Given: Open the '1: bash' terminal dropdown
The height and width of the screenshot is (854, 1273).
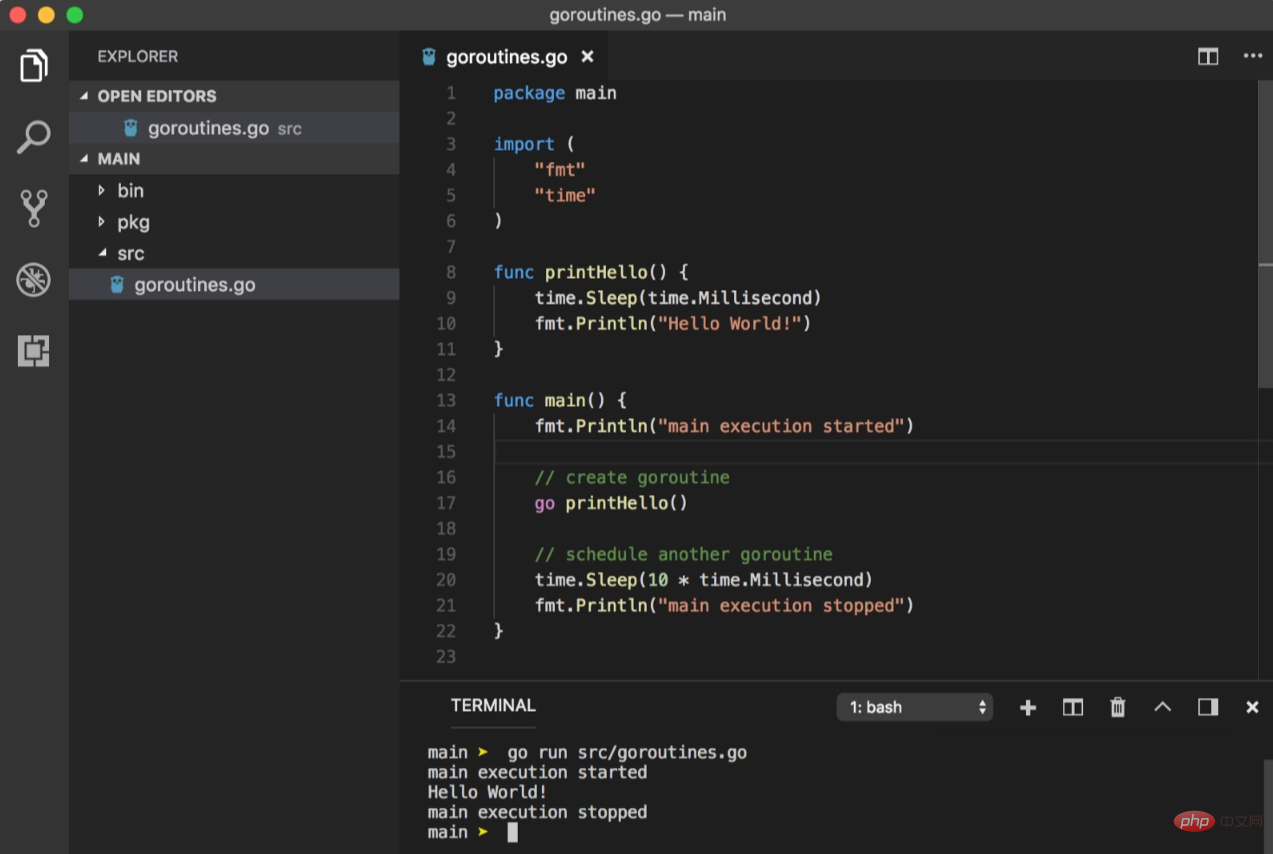Looking at the screenshot, I should click(x=914, y=708).
